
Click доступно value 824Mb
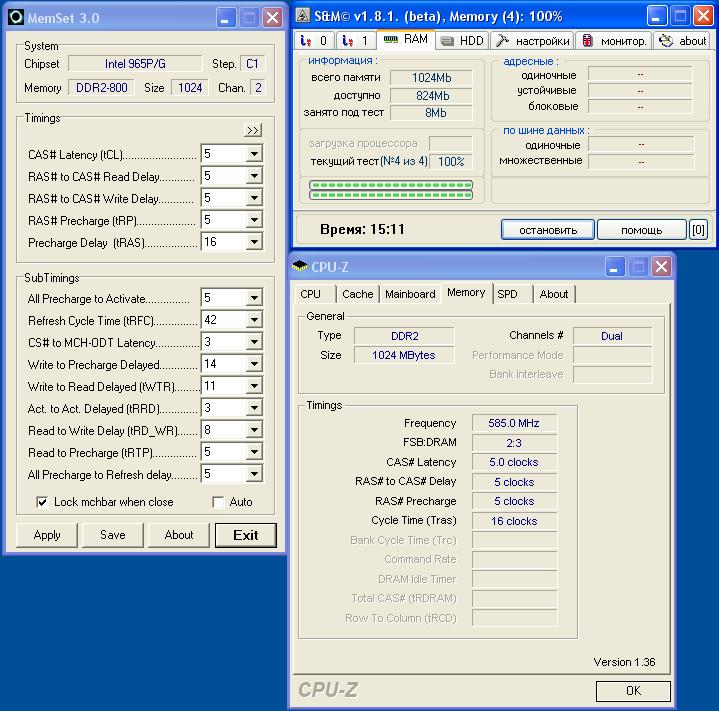431,95
